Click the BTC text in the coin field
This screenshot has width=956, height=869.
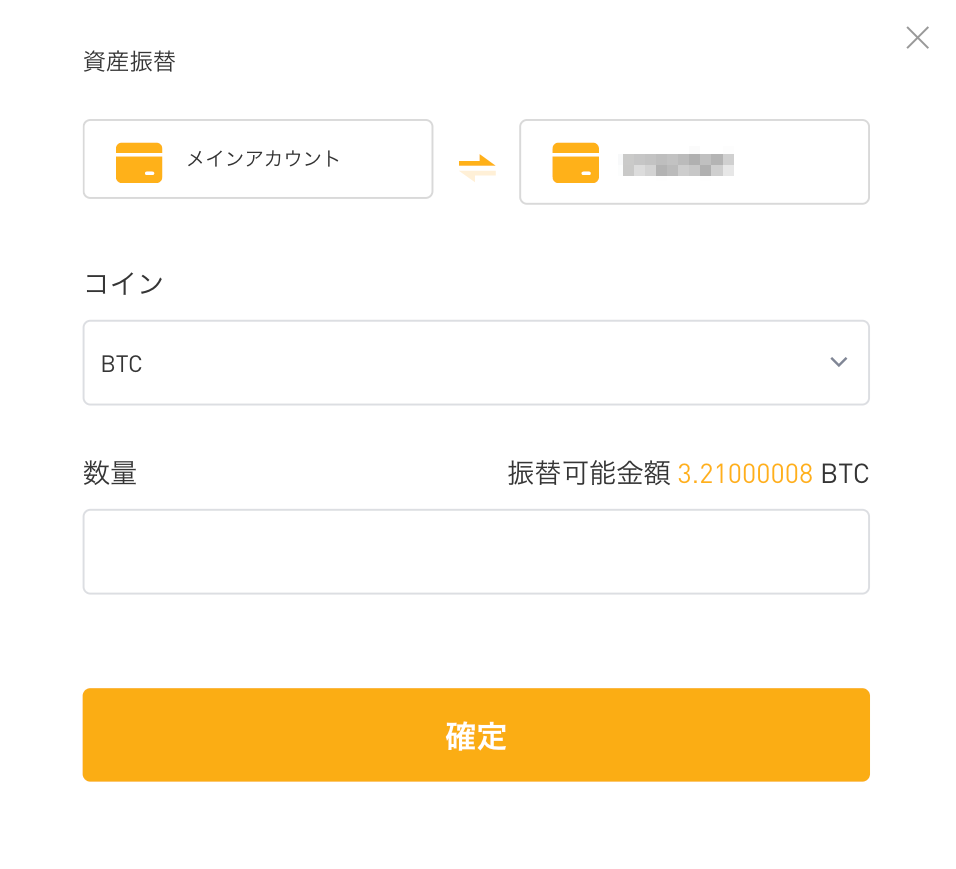[x=121, y=364]
